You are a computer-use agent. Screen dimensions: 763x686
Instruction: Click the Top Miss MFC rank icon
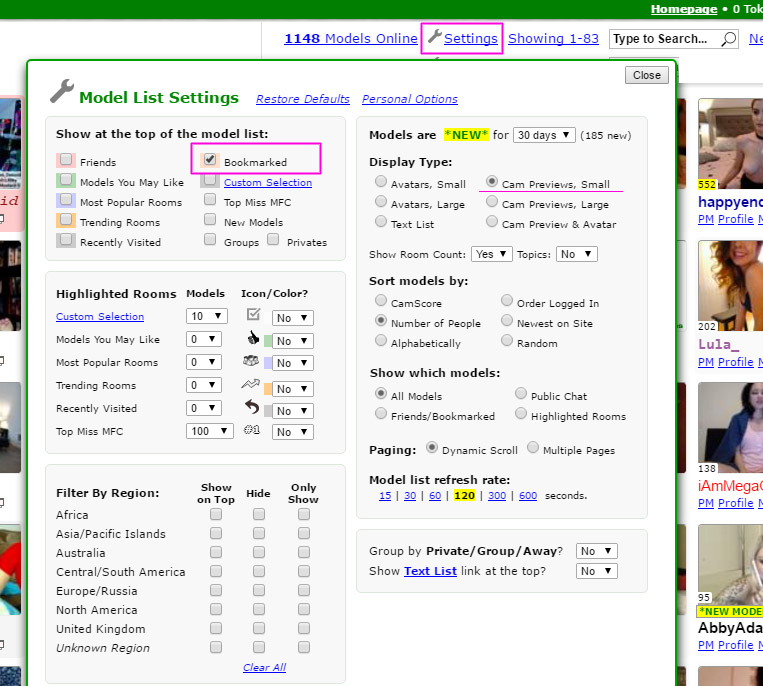252,431
